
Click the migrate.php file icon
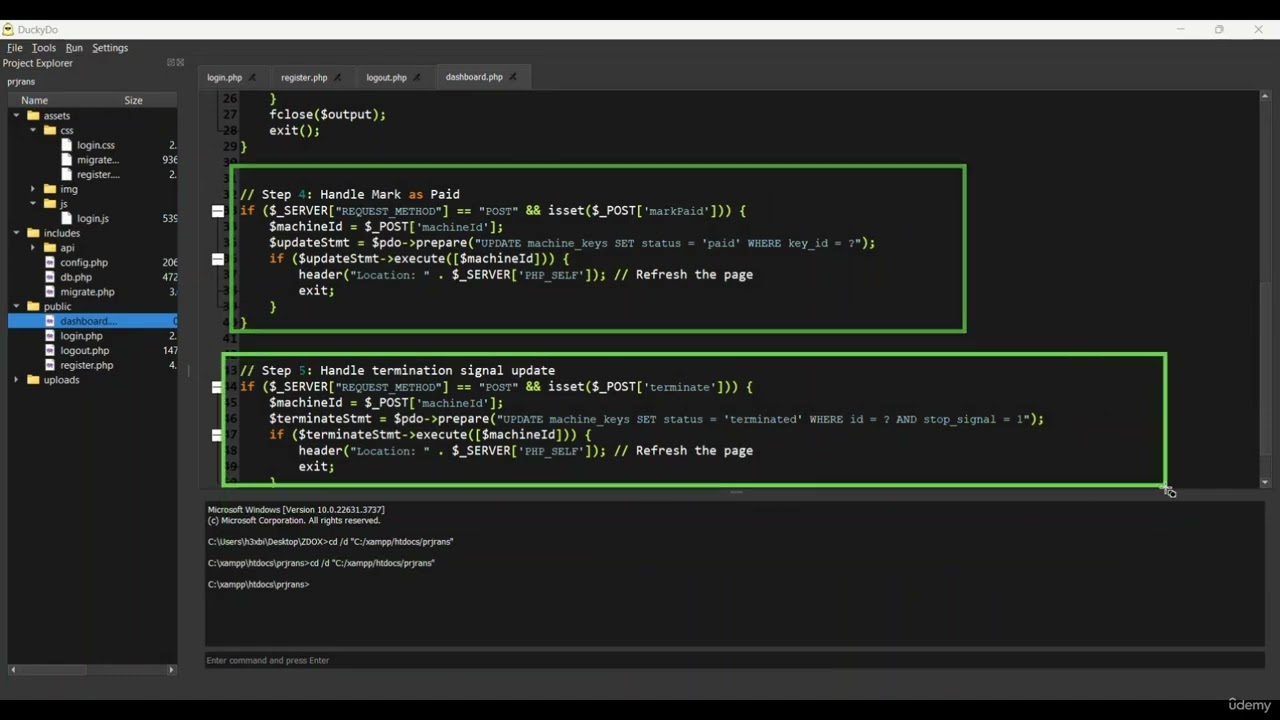click(x=51, y=292)
